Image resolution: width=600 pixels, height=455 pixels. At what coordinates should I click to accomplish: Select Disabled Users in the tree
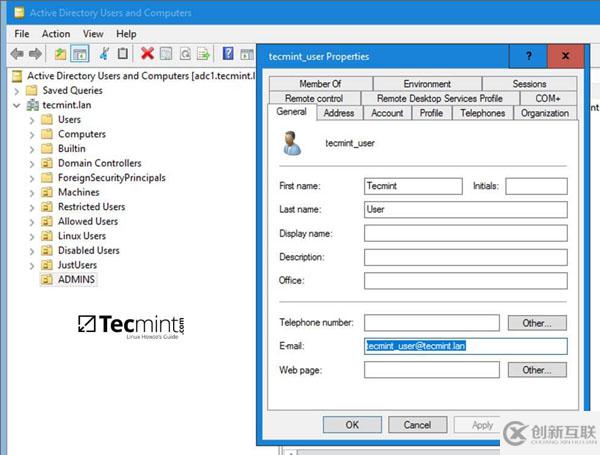89,250
